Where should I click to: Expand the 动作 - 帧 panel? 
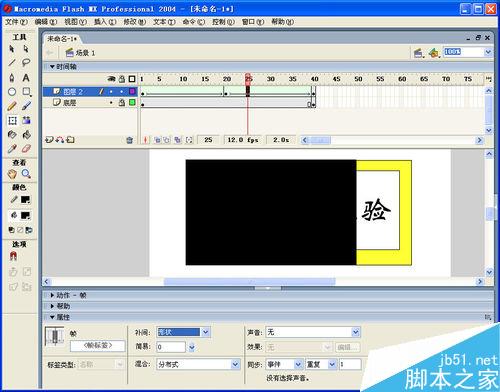point(52,295)
